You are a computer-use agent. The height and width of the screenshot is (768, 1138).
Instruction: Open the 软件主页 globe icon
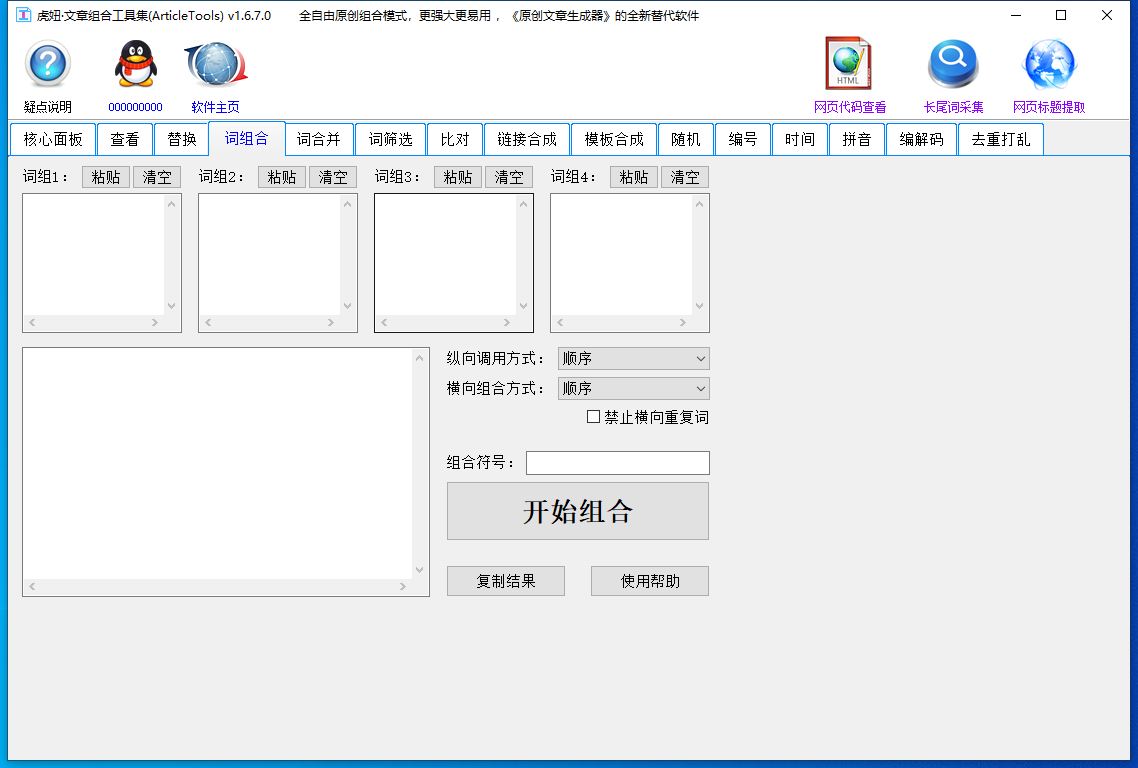216,65
